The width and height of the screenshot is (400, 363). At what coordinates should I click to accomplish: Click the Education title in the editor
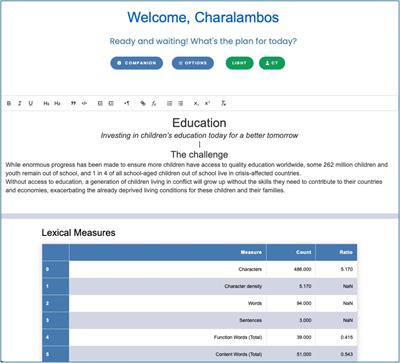coord(199,123)
